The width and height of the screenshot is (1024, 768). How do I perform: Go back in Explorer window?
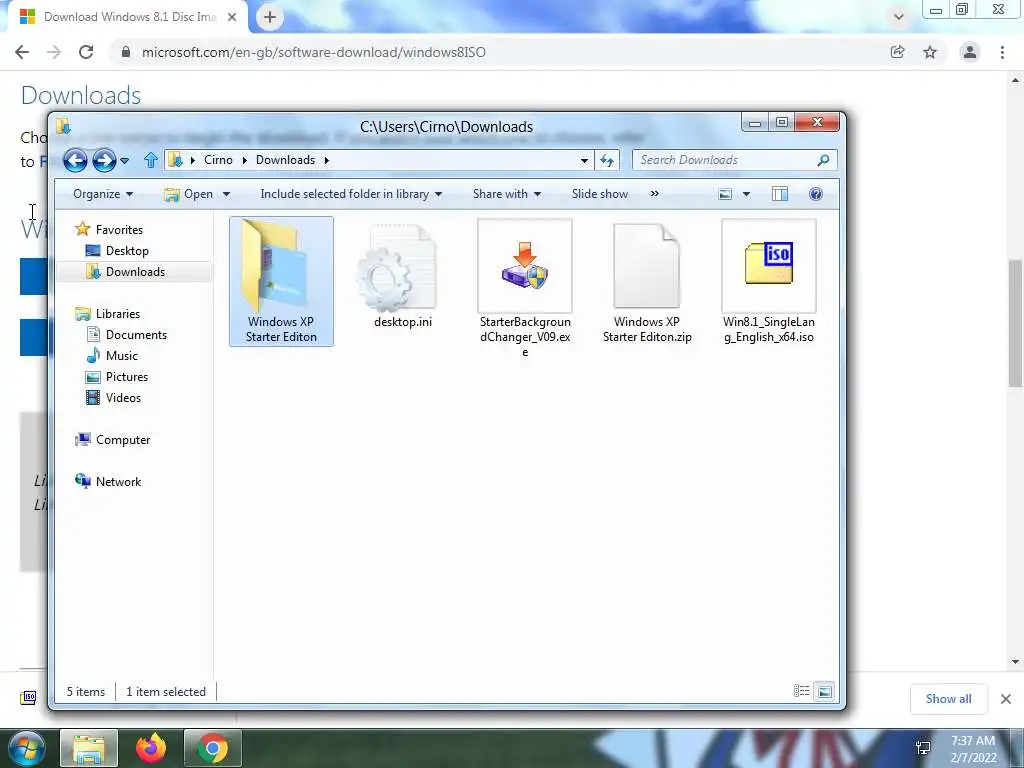point(75,160)
